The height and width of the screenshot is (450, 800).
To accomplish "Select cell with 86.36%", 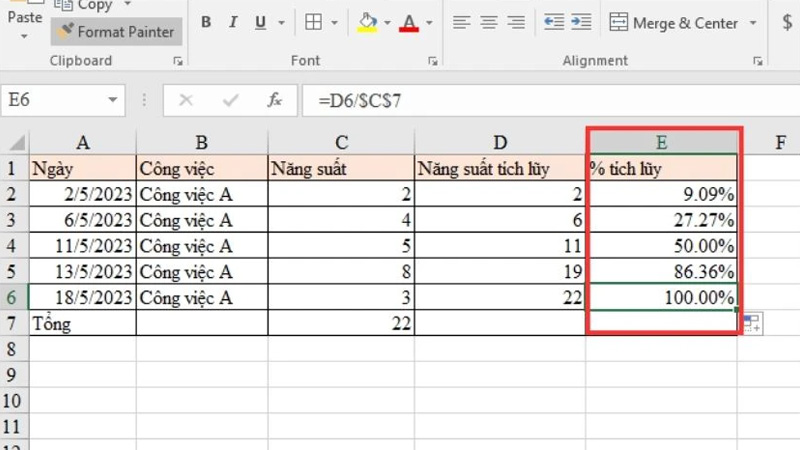I will pyautogui.click(x=662, y=271).
